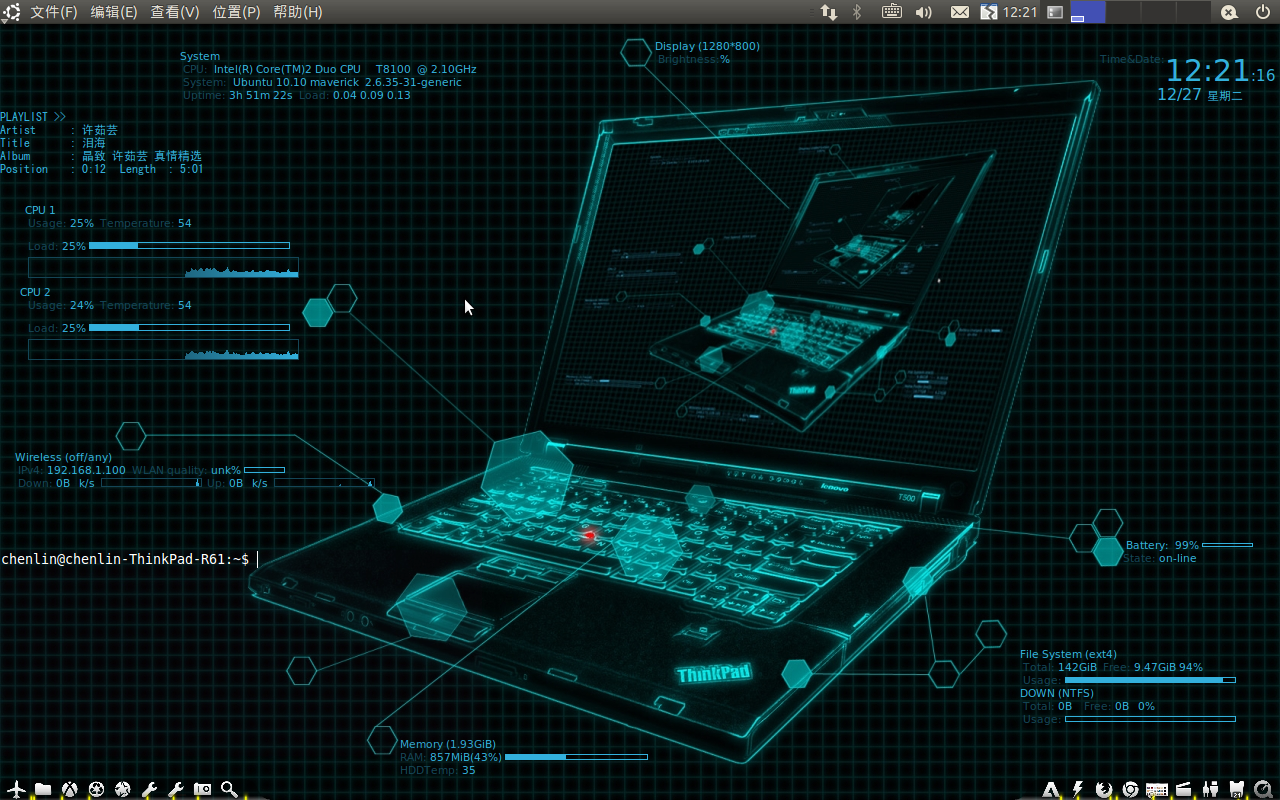This screenshot has width=1280, height=800.
Task: Click the Wireless (off/any) label
Action: point(63,457)
